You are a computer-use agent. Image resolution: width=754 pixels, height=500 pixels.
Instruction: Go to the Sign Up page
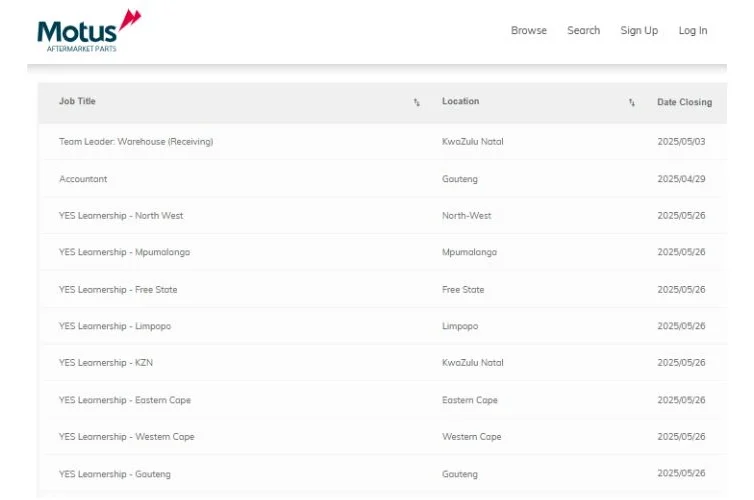click(638, 31)
